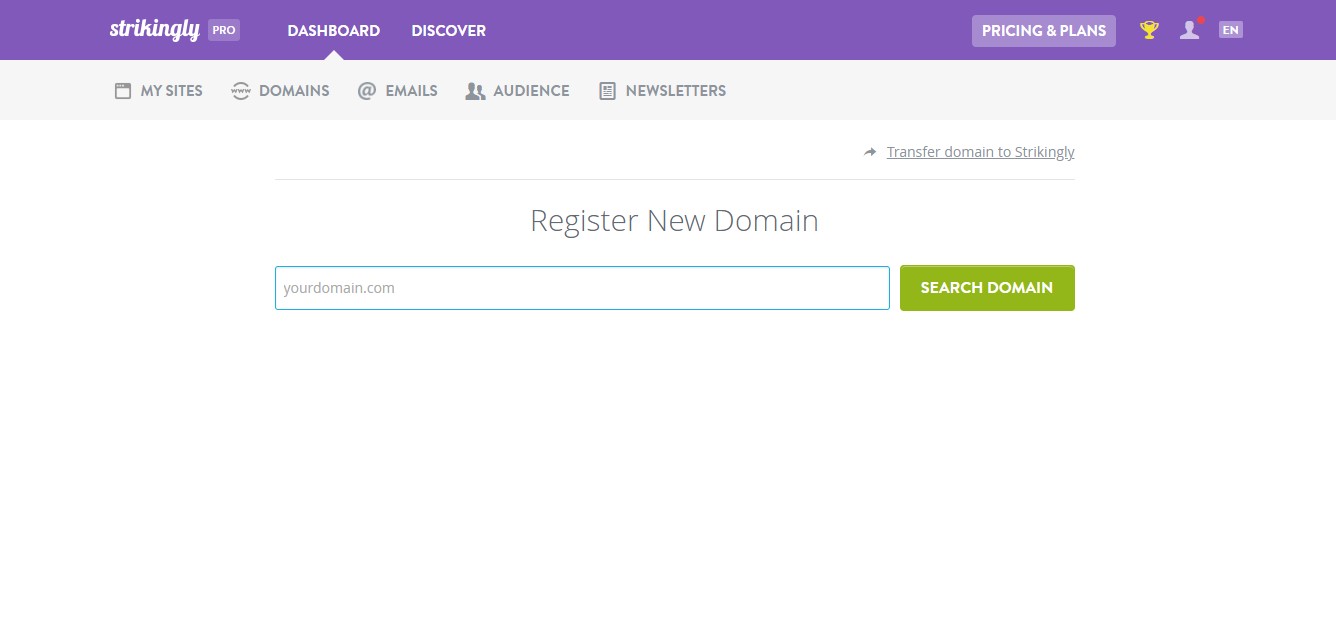The width and height of the screenshot is (1336, 640).
Task: Open the DASHBOARD menu item
Action: coord(333,31)
